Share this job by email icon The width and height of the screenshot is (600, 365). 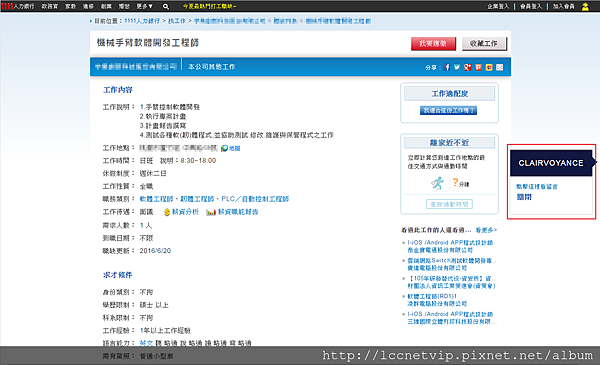500,67
